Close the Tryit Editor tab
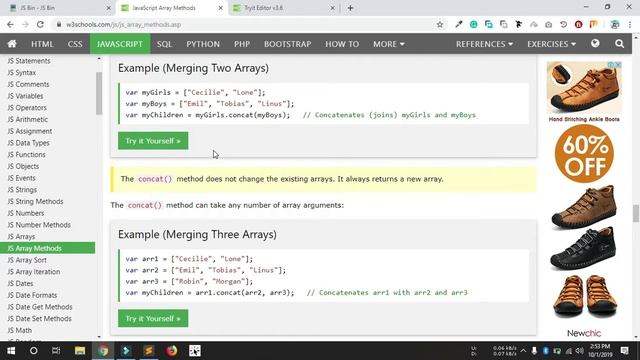Screen dimensions: 640x360 pos(332,8)
